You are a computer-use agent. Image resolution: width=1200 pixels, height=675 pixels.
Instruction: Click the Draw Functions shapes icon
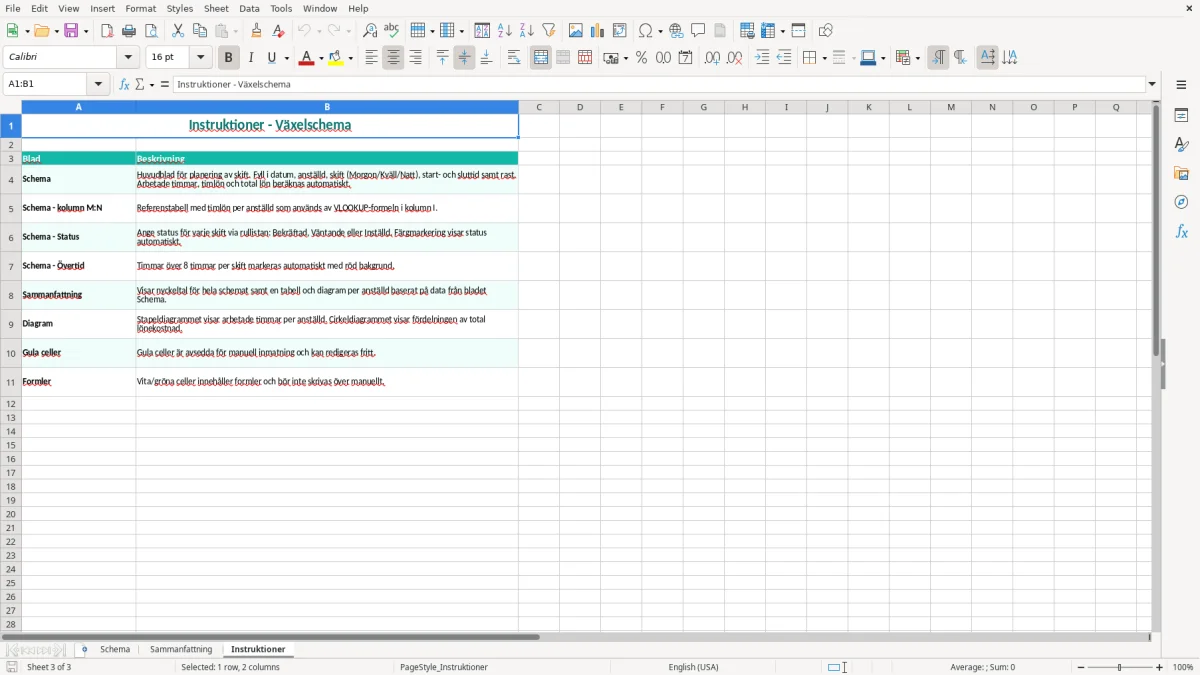[825, 31]
